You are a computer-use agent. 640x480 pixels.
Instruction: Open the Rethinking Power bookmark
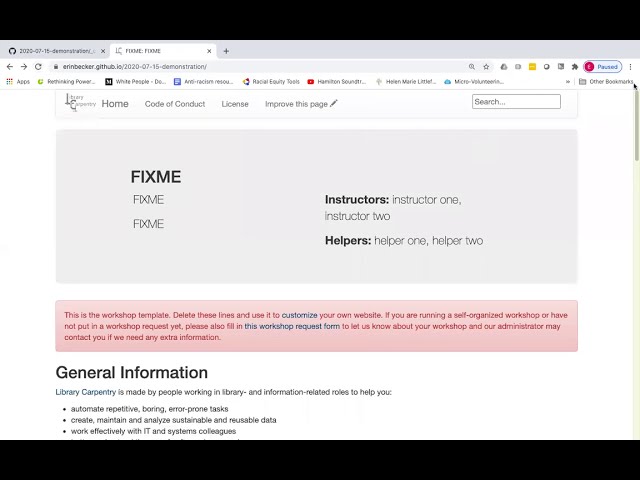[x=66, y=82]
